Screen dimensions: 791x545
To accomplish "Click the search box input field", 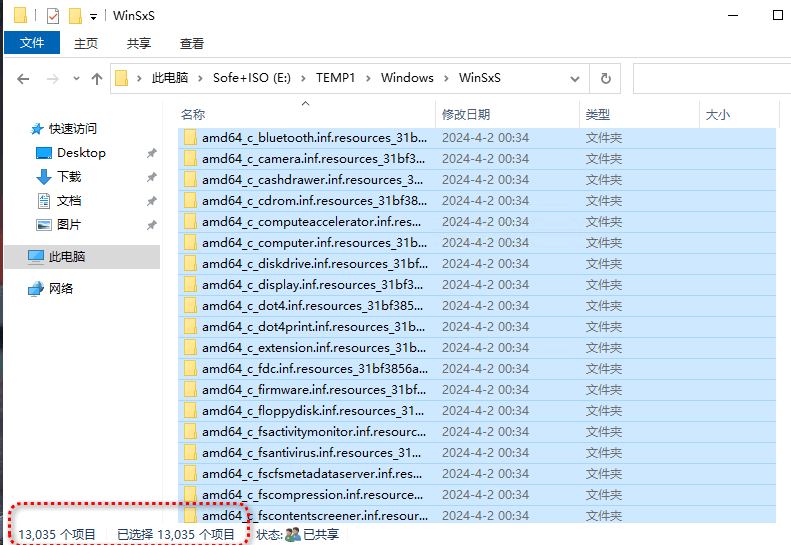I will coord(710,78).
